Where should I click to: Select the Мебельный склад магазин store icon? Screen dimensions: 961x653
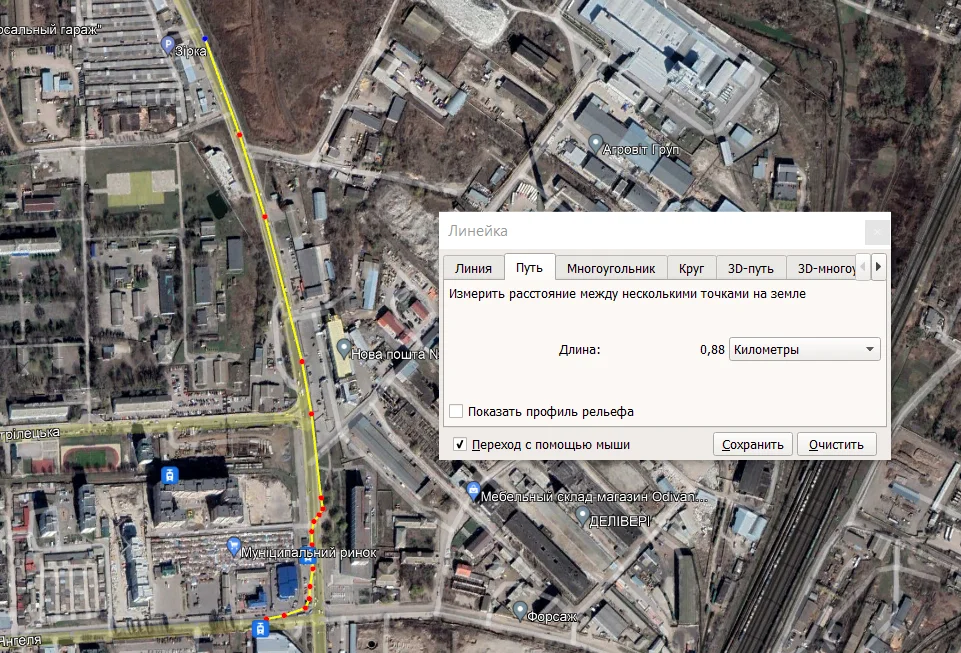click(x=473, y=491)
